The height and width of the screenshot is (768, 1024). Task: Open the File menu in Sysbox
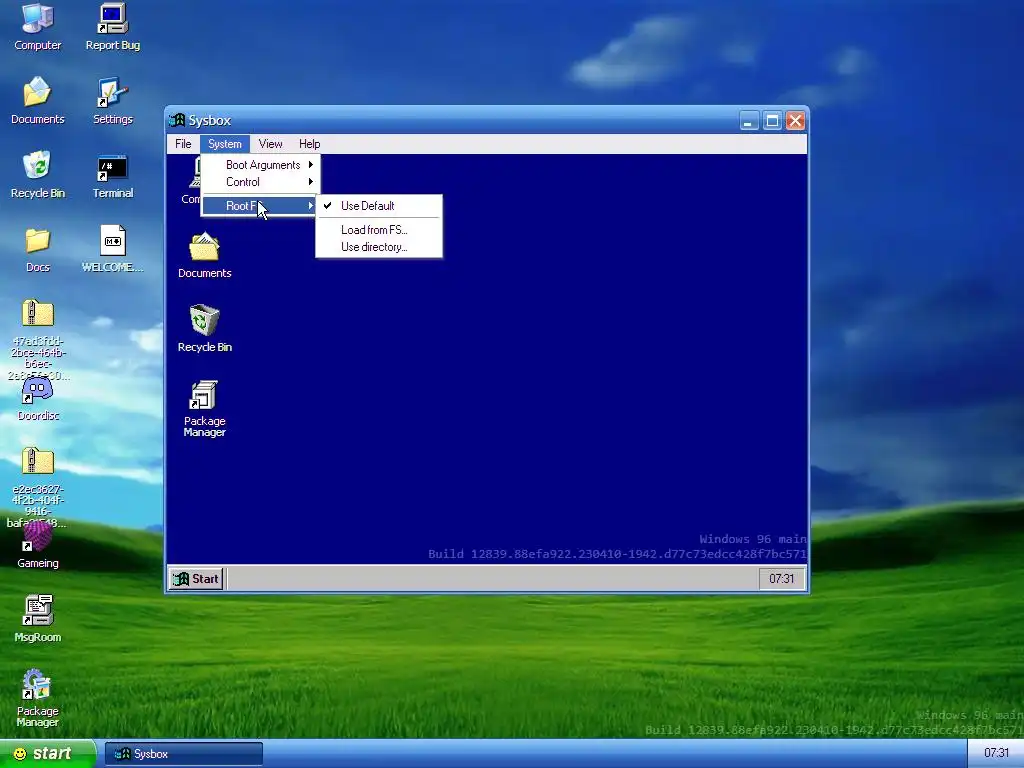(x=183, y=144)
